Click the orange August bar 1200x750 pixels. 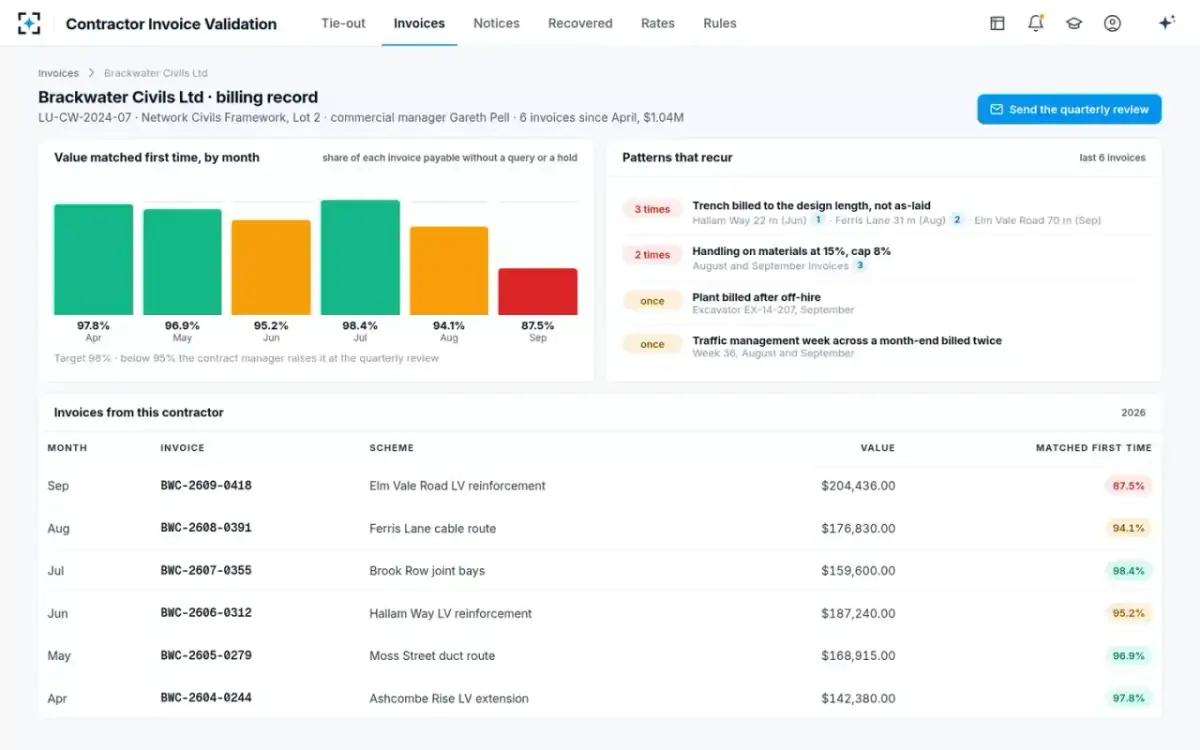[449, 271]
